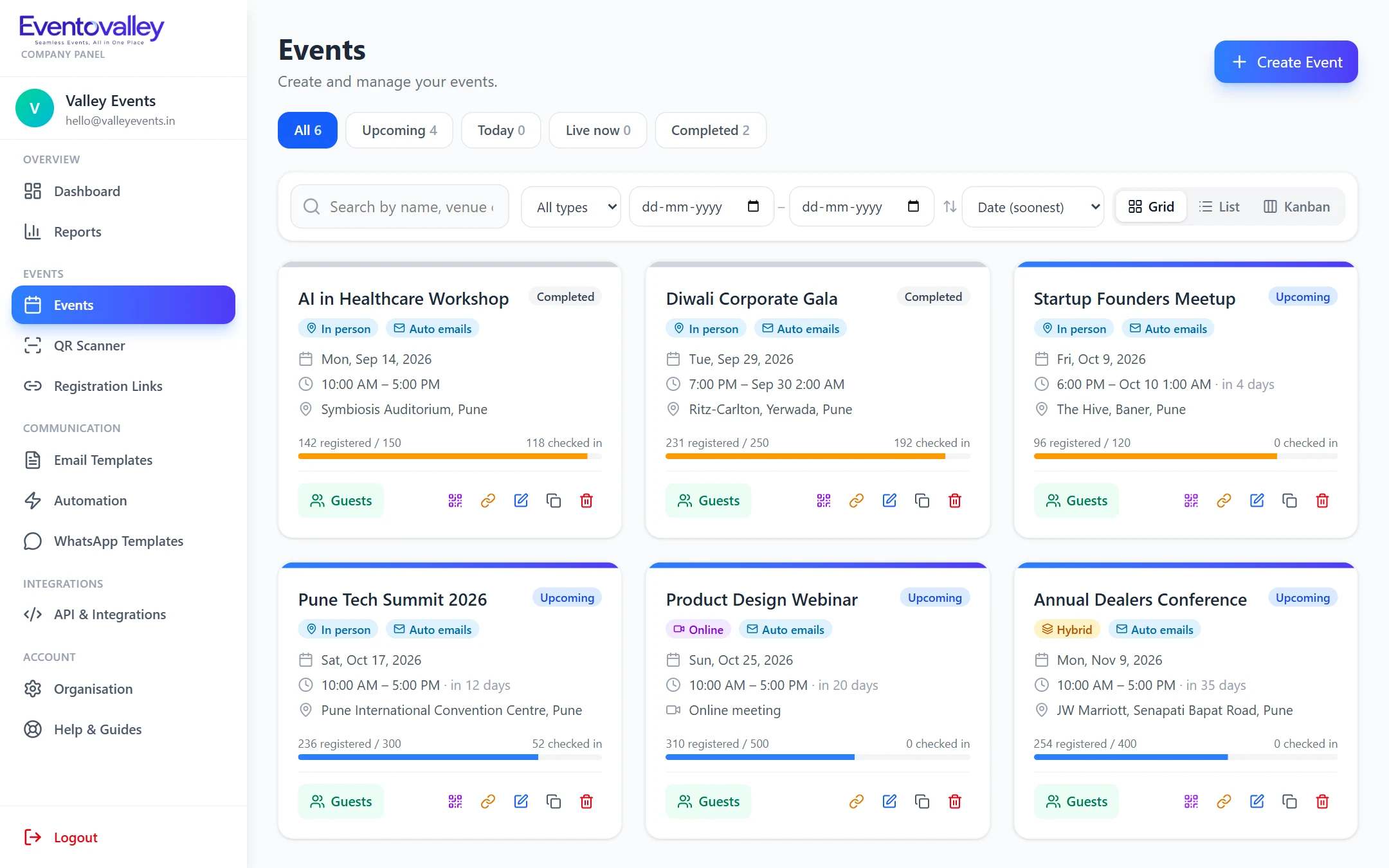Duplicate Product Design Webinar event

[922, 801]
